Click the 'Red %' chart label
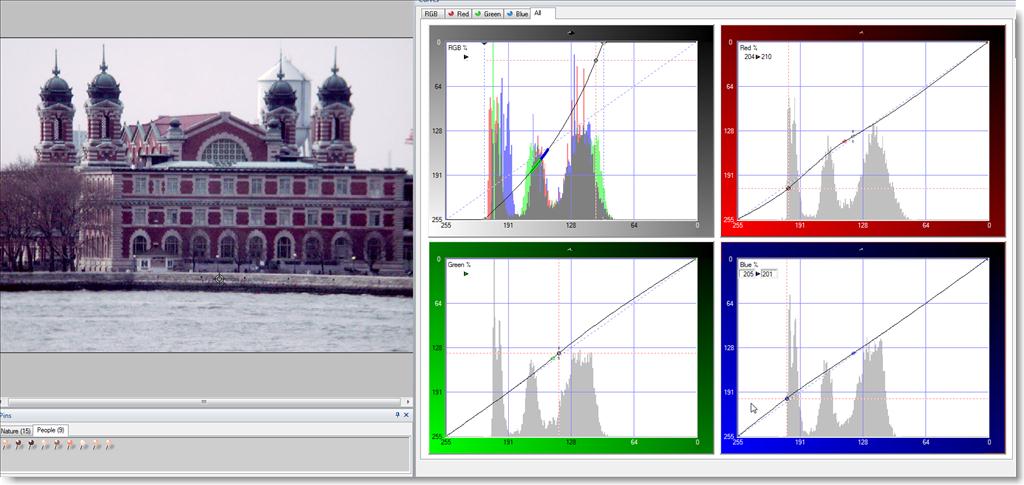The width and height of the screenshot is (1024, 485). click(750, 48)
